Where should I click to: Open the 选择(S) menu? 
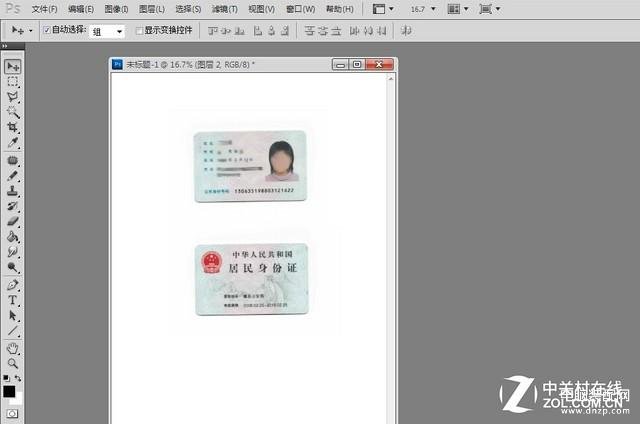click(x=188, y=9)
